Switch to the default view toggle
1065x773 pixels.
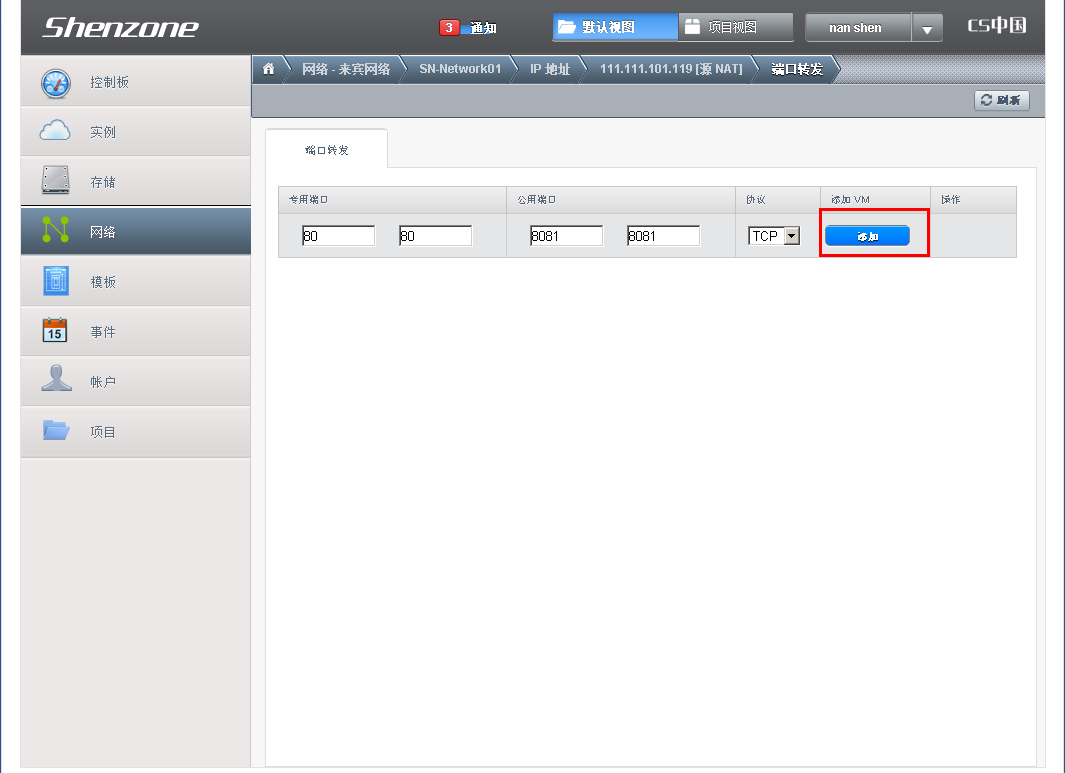point(614,27)
